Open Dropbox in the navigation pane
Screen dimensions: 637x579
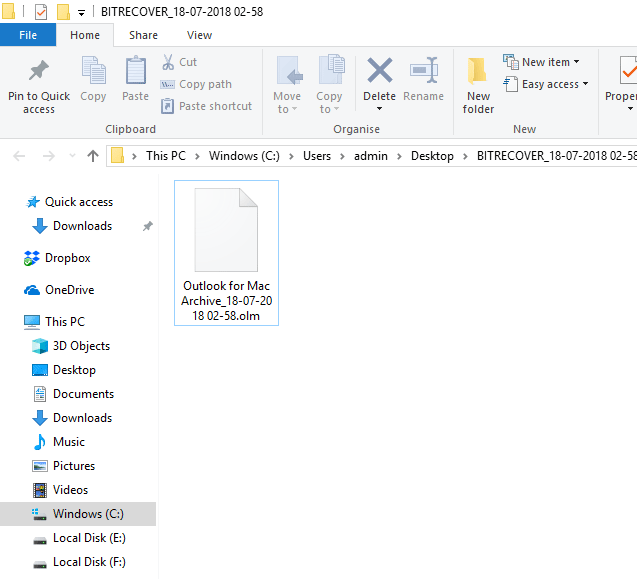pyautogui.click(x=67, y=258)
